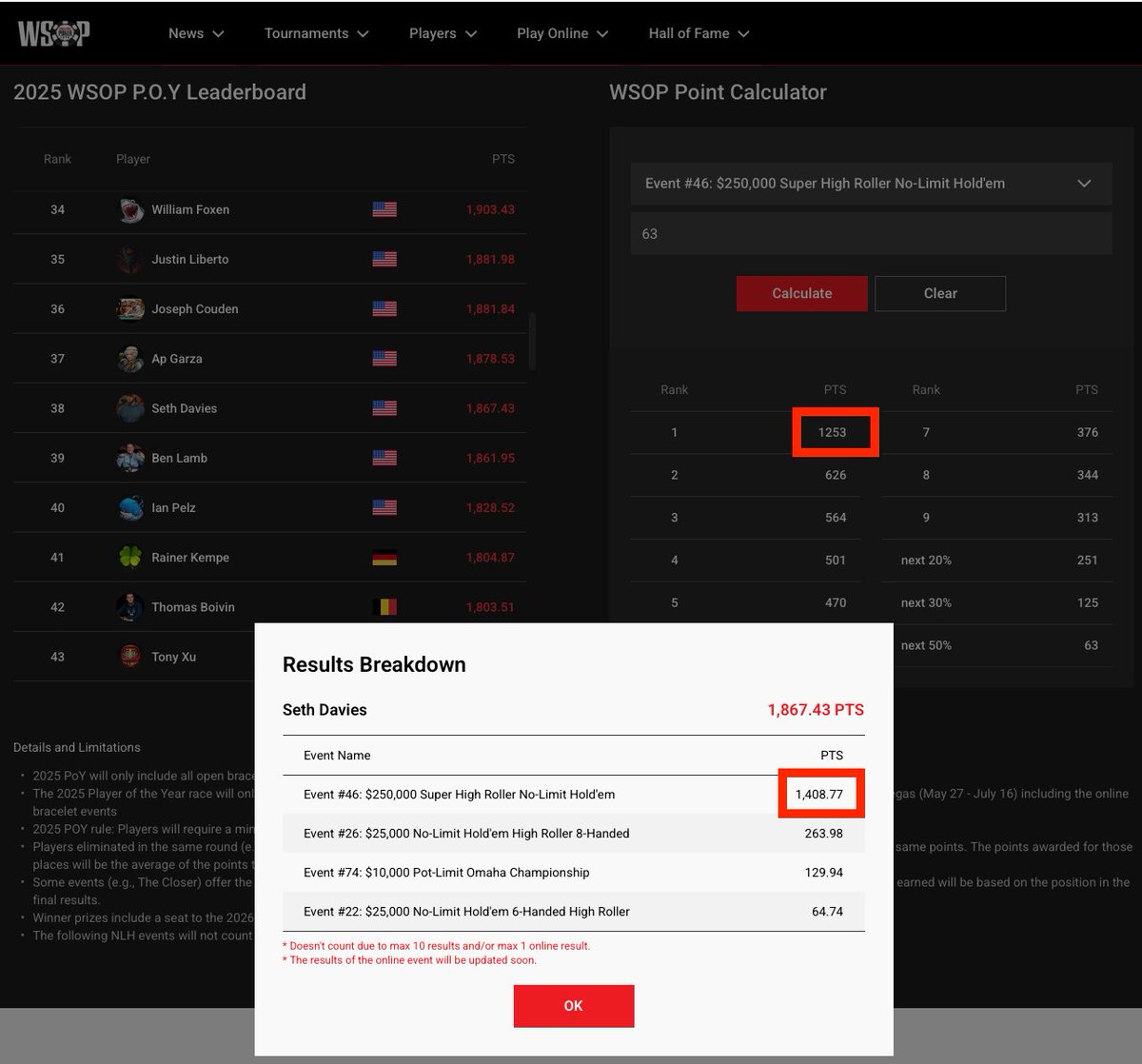1142x1064 pixels.
Task: Click the 'next 50%' rank row
Action: [x=996, y=645]
